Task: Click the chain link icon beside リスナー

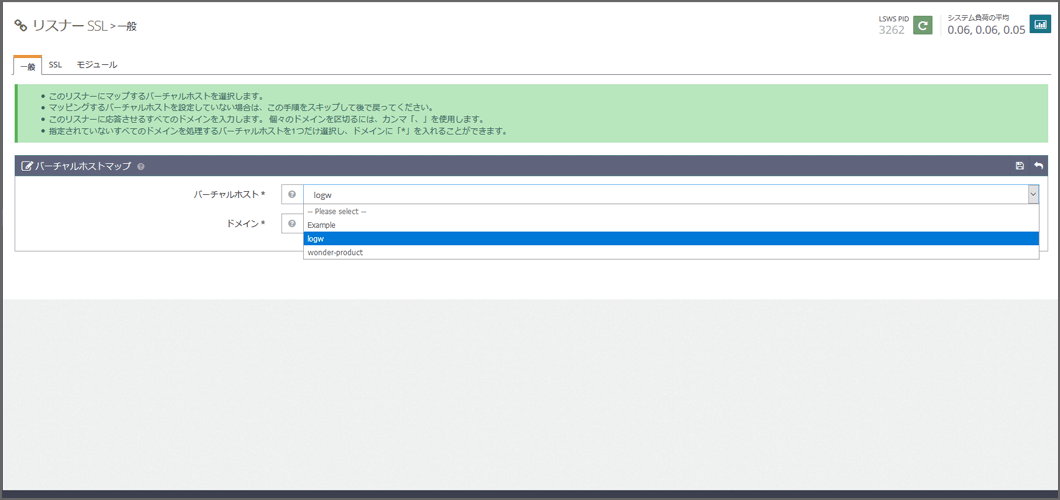Action: [x=20, y=26]
